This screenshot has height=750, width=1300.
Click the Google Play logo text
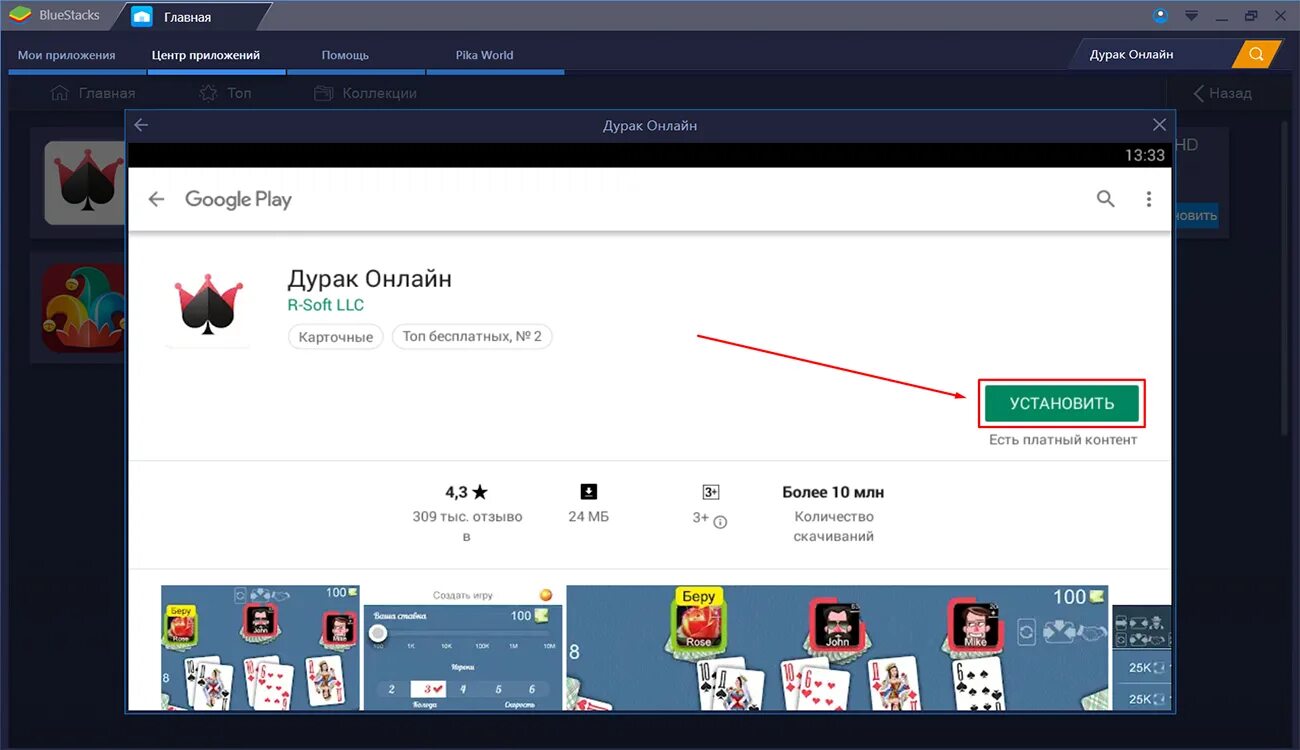tap(238, 199)
